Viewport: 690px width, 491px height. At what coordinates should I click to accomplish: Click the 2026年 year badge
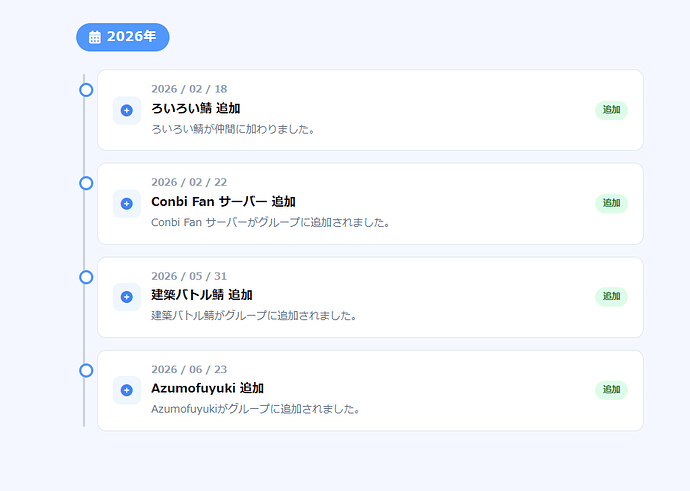[123, 37]
